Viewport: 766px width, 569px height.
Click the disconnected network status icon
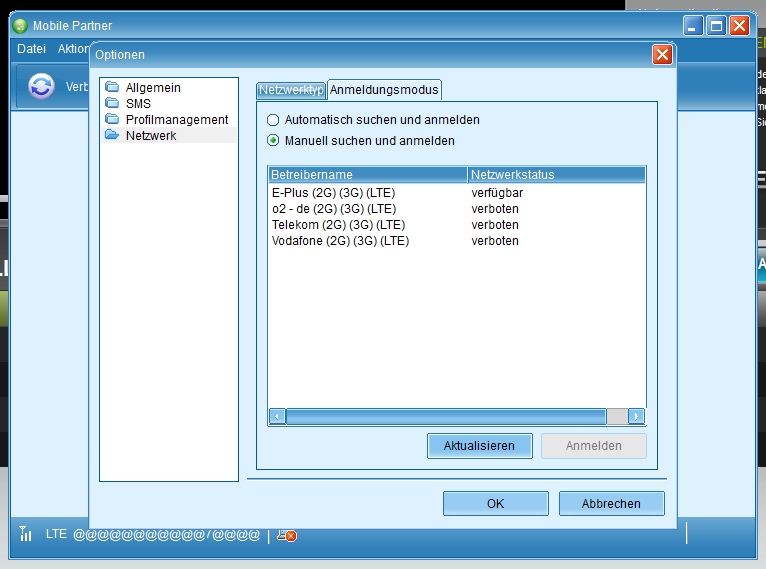(x=287, y=535)
